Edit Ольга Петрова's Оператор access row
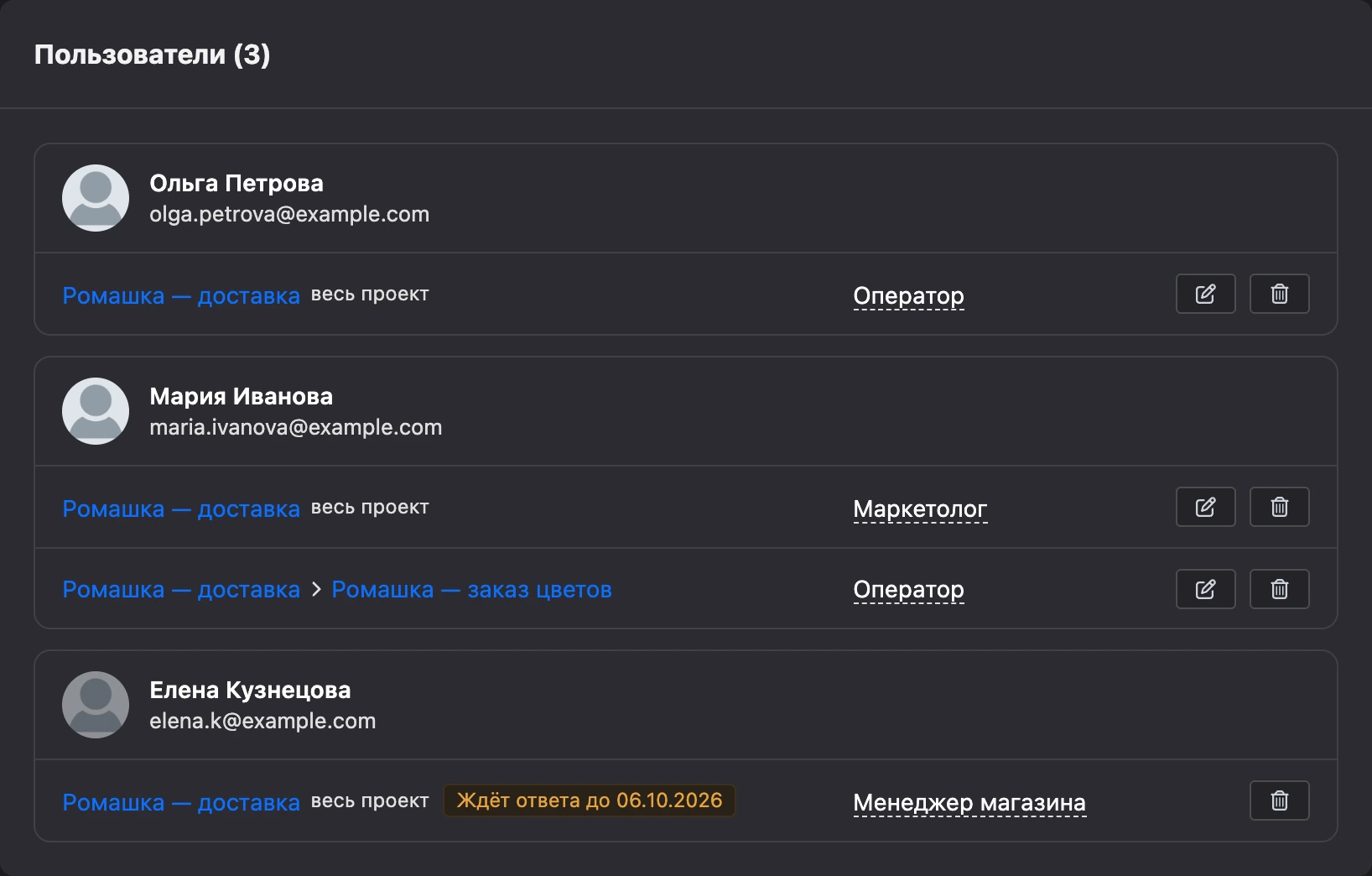Image resolution: width=1372 pixels, height=876 pixels. [x=1205, y=294]
